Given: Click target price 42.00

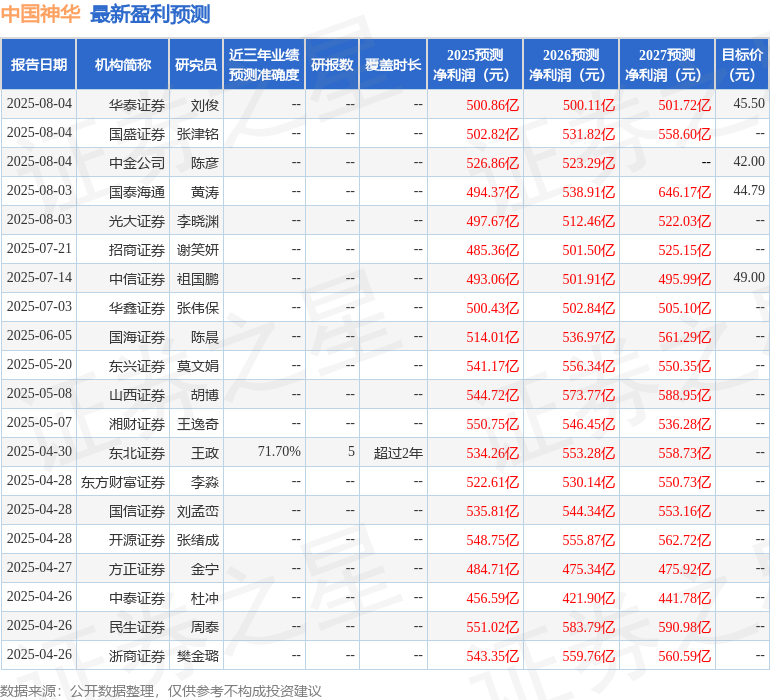Looking at the screenshot, I should point(749,162).
